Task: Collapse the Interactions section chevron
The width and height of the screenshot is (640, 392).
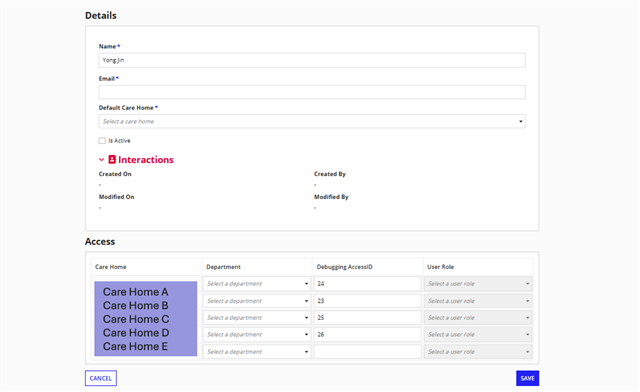Action: [x=101, y=160]
